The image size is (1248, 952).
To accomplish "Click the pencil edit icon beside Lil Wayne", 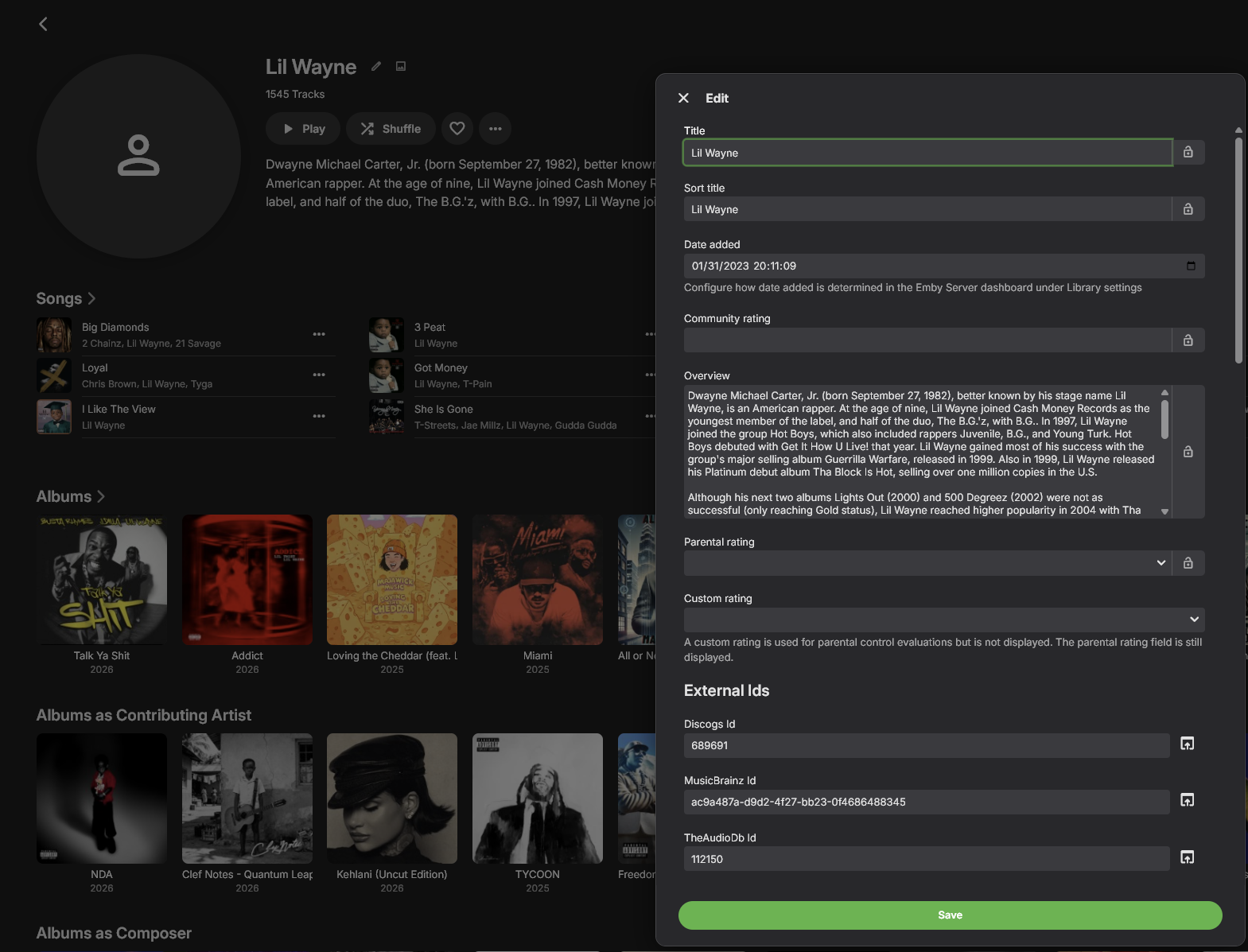I will tap(376, 66).
